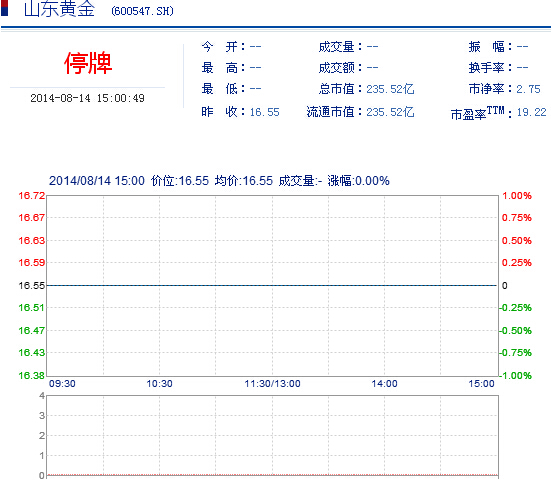Click the flat price line in the chart
Viewport: 551px width, 482px height.
[272, 286]
